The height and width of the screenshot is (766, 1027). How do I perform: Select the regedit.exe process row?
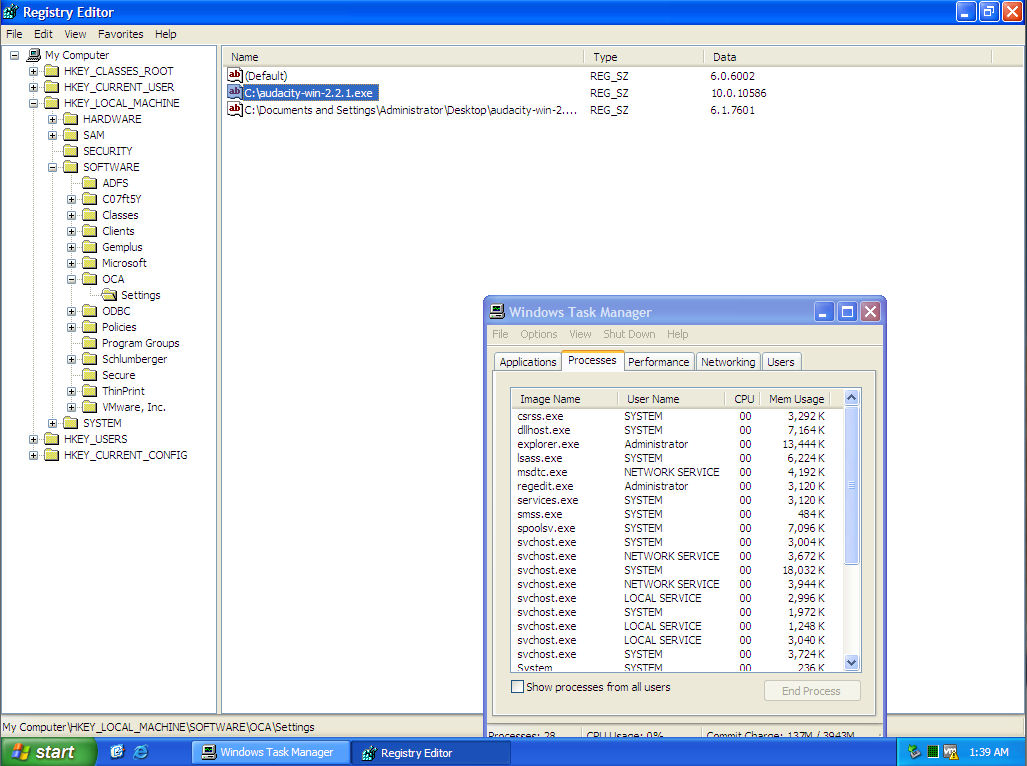click(x=678, y=486)
